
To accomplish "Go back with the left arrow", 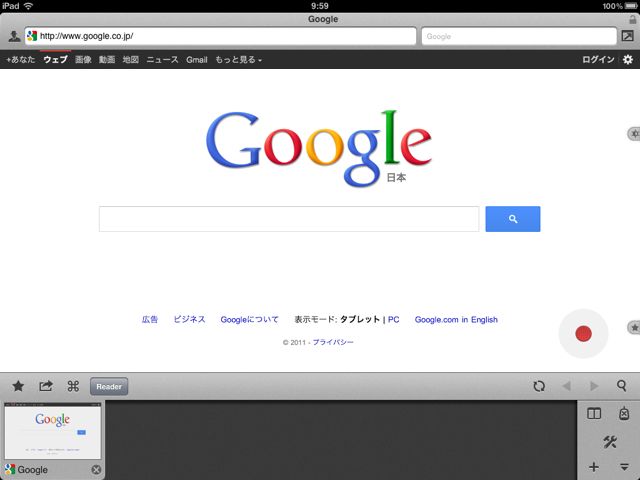I will tap(566, 386).
